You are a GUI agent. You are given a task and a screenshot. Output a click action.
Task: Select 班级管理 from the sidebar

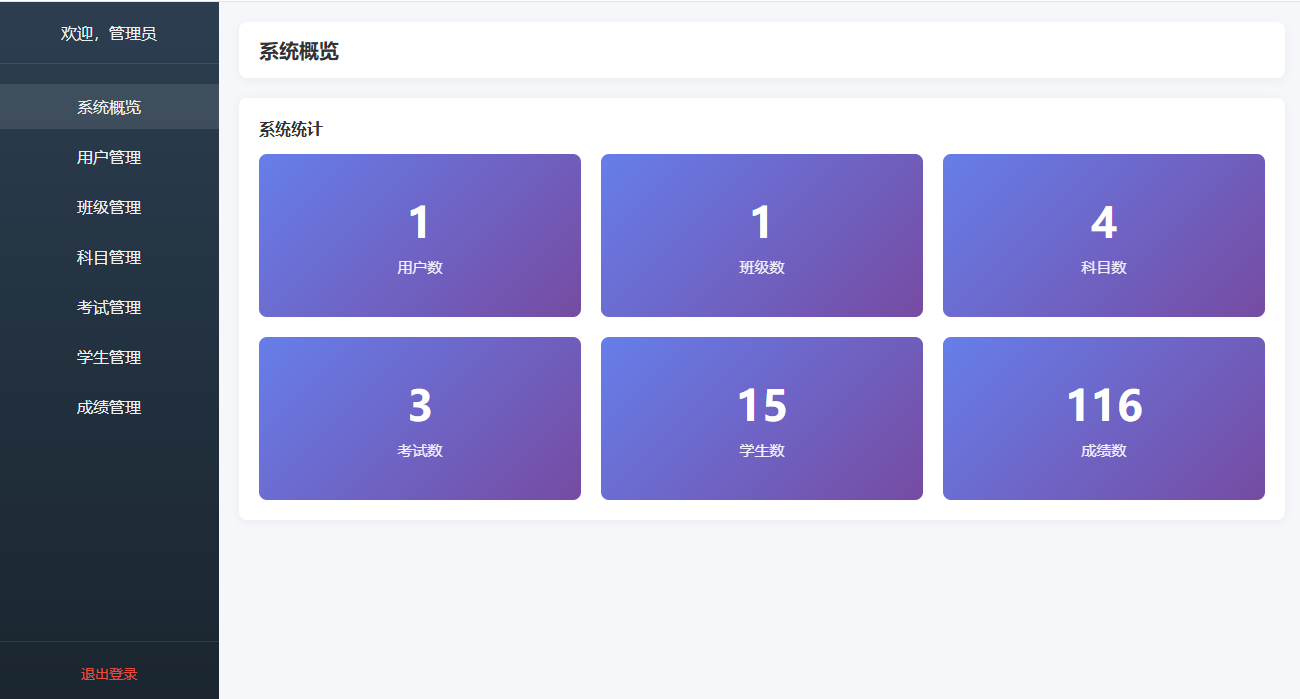click(109, 207)
